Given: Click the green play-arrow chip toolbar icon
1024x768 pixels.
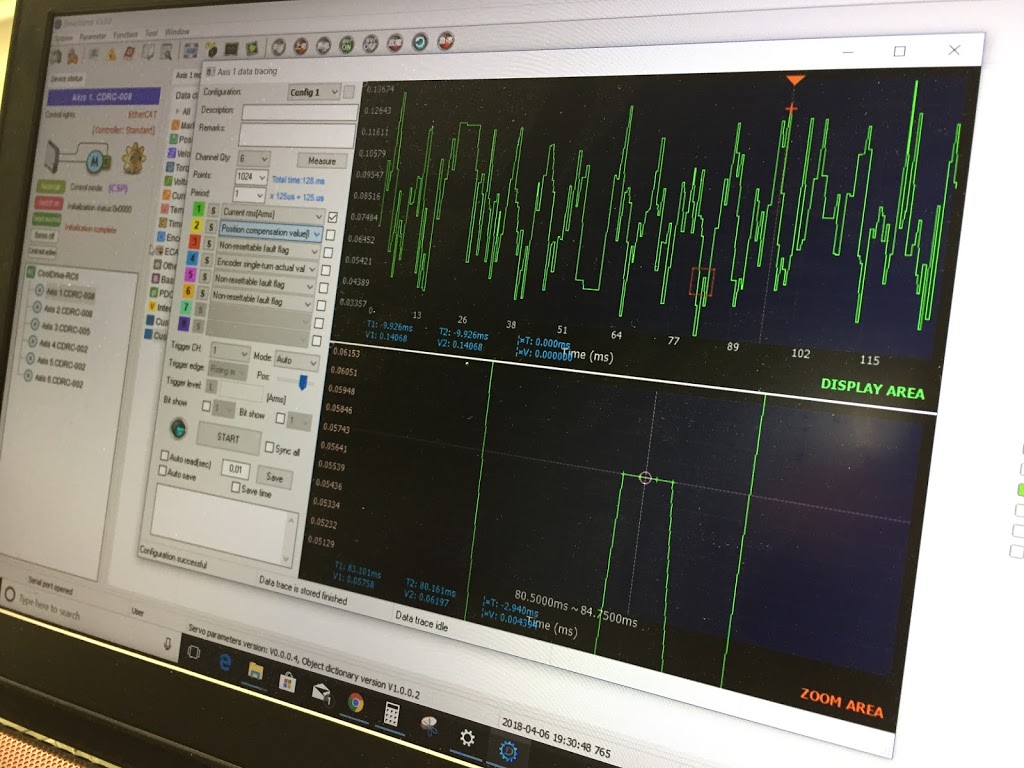Looking at the screenshot, I should (252, 48).
